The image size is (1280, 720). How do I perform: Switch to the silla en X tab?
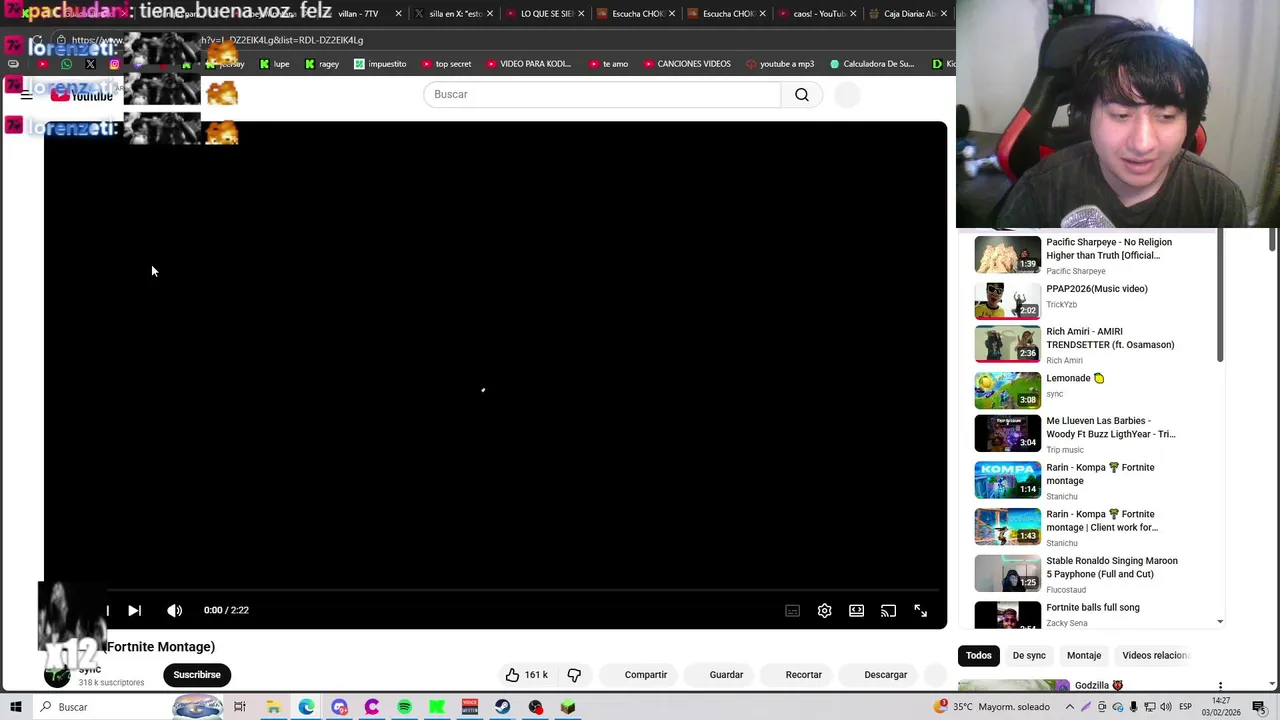click(455, 14)
